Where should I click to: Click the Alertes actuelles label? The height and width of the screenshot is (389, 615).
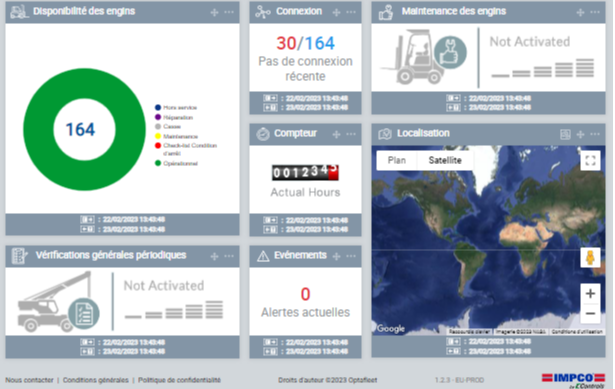pos(305,312)
